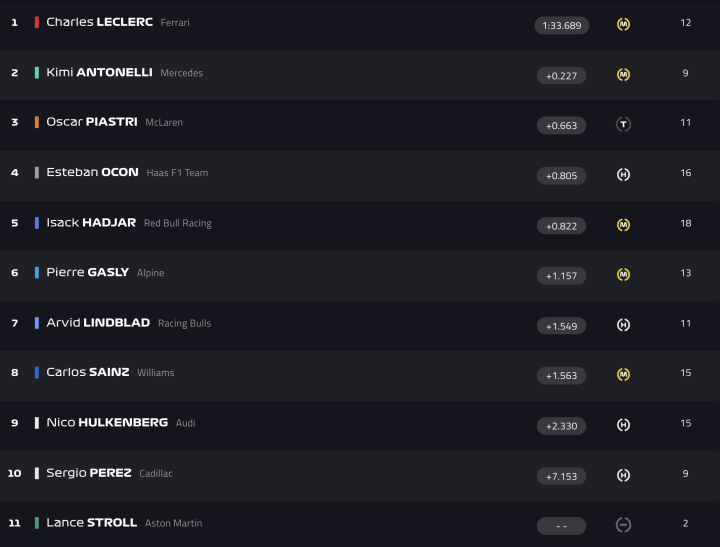Click the medium tyre icon in Leclerc's row
The image size is (720, 547).
click(x=623, y=24)
